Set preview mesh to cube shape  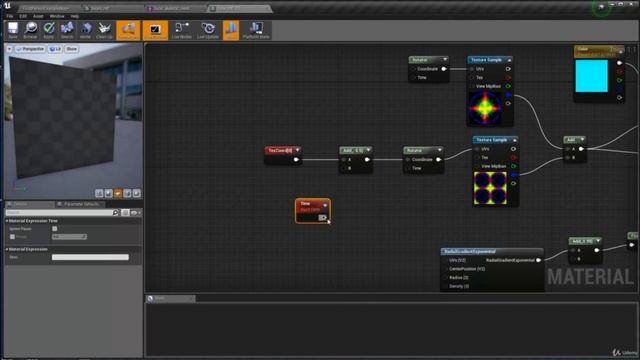click(x=127, y=193)
